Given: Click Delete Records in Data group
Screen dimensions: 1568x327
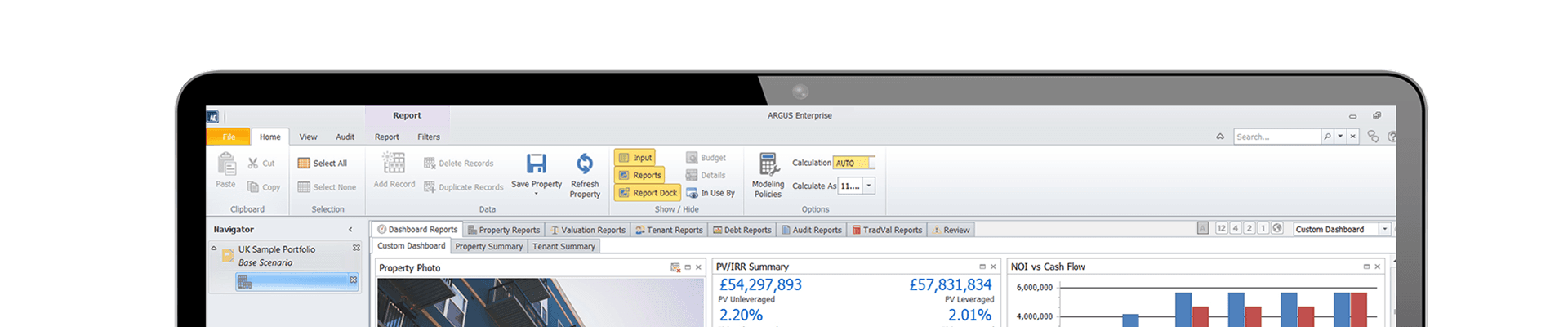Looking at the screenshot, I should [x=458, y=163].
